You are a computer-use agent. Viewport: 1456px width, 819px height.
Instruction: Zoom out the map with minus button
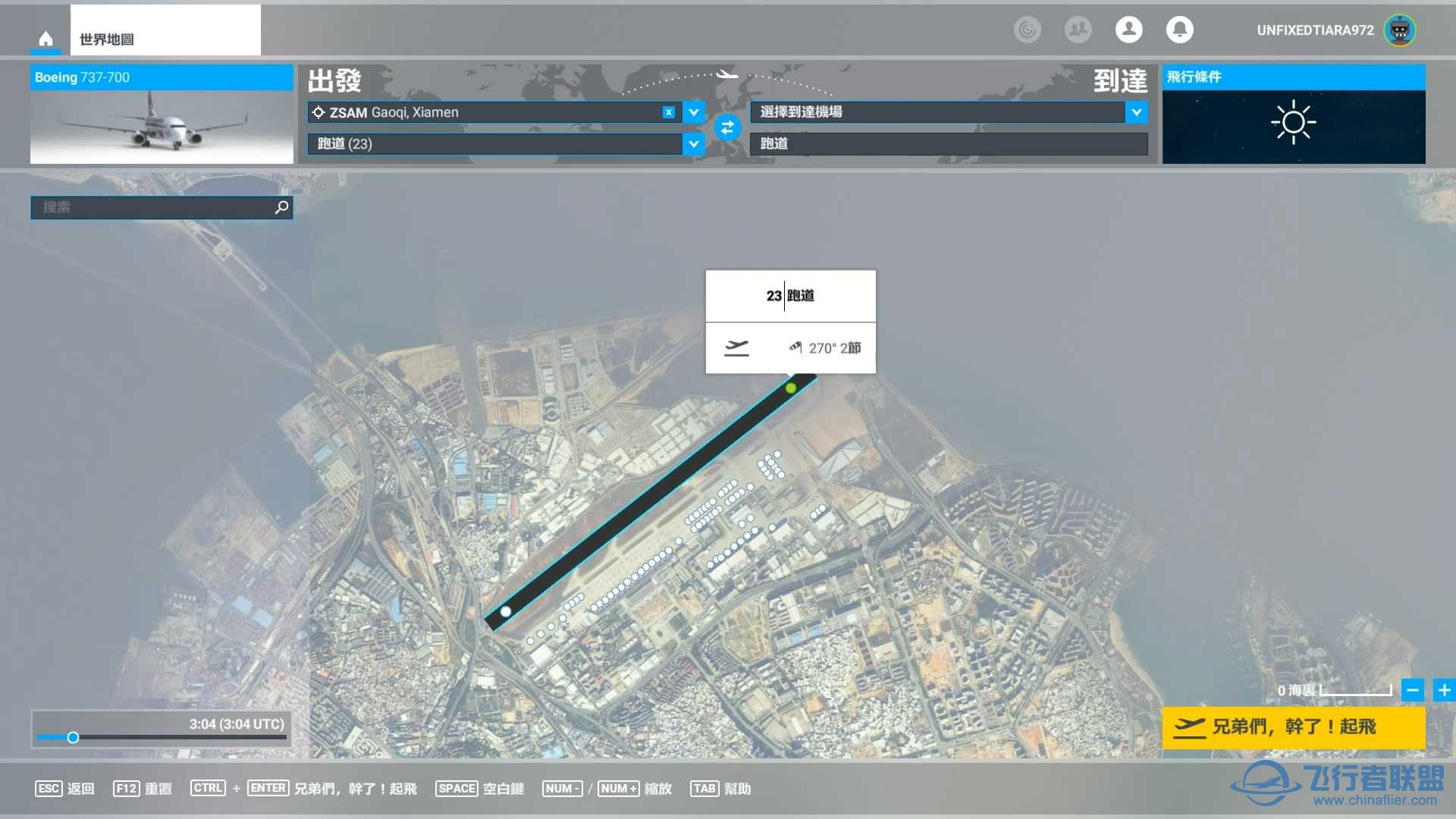point(1412,690)
